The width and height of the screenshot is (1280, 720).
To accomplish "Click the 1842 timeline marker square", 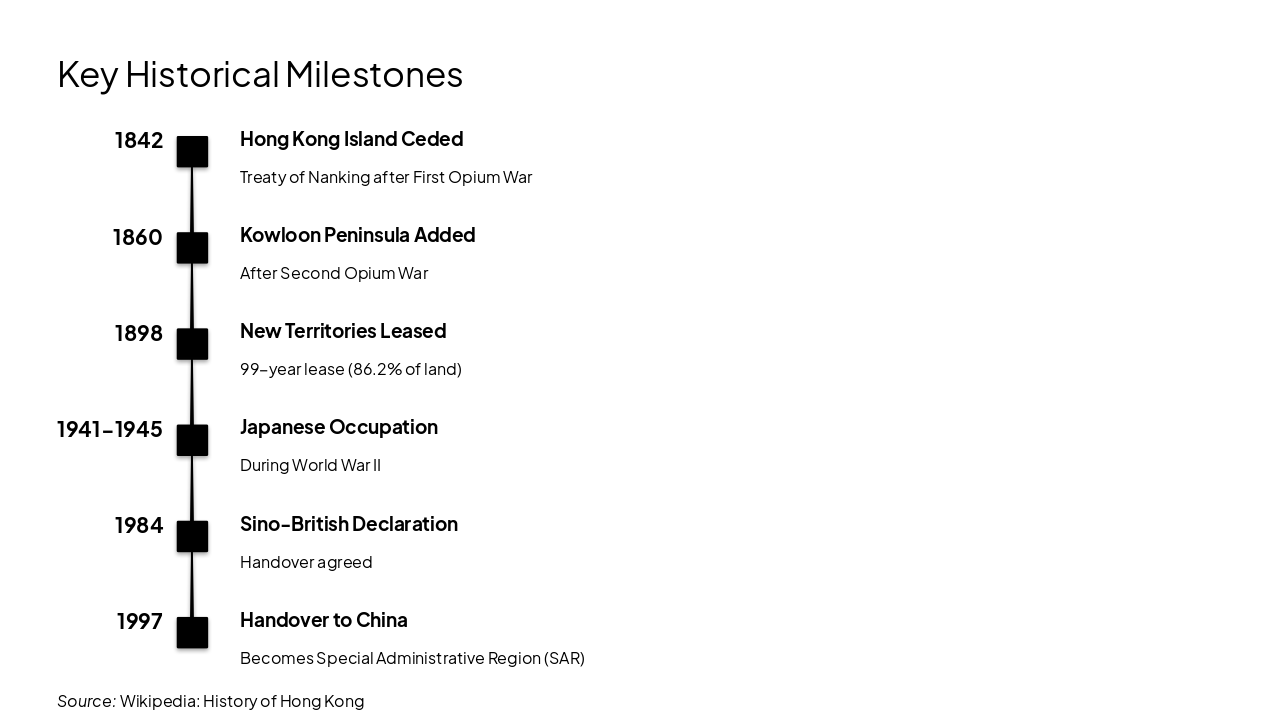I will pos(192,152).
